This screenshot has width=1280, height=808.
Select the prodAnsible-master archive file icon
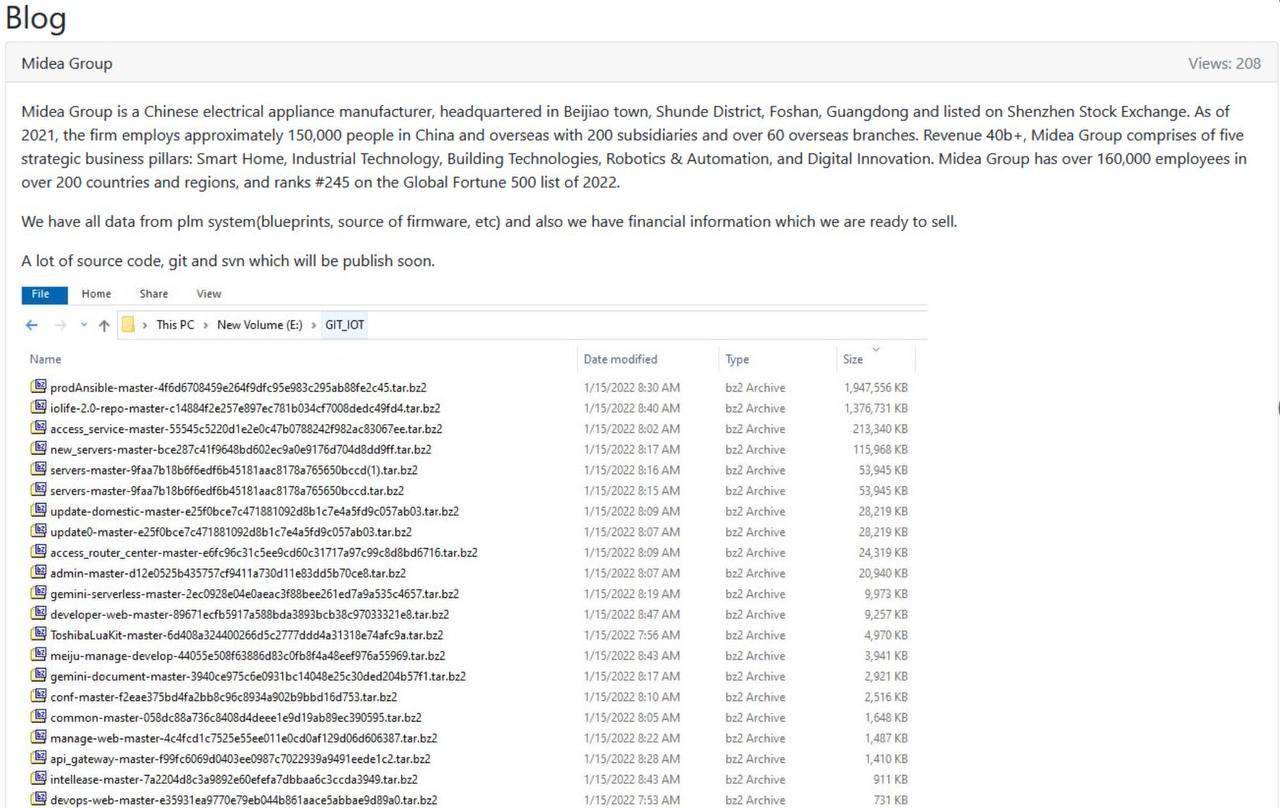(39, 387)
